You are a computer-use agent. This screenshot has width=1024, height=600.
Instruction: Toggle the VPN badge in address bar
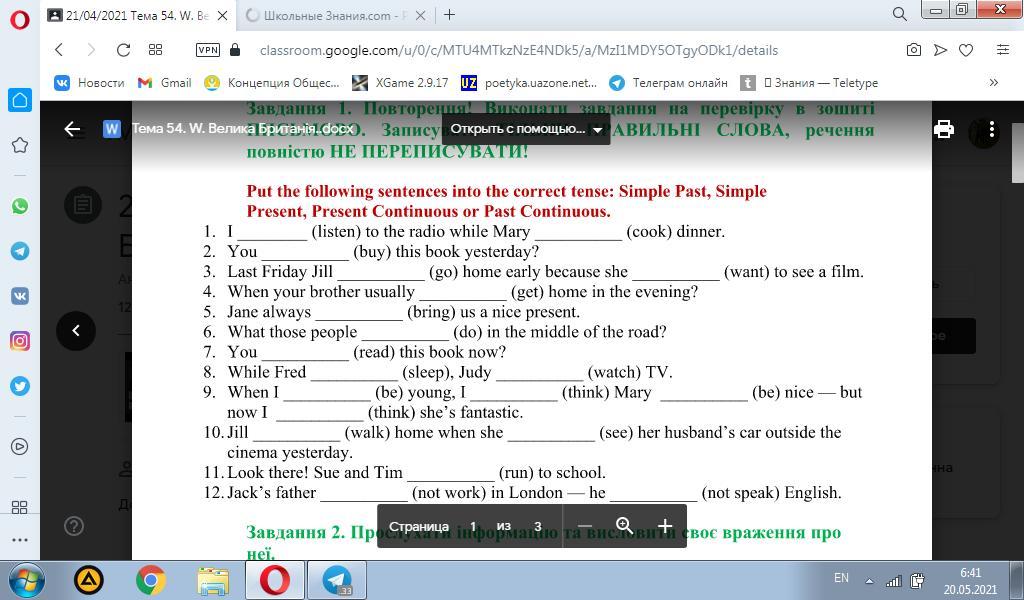point(208,50)
